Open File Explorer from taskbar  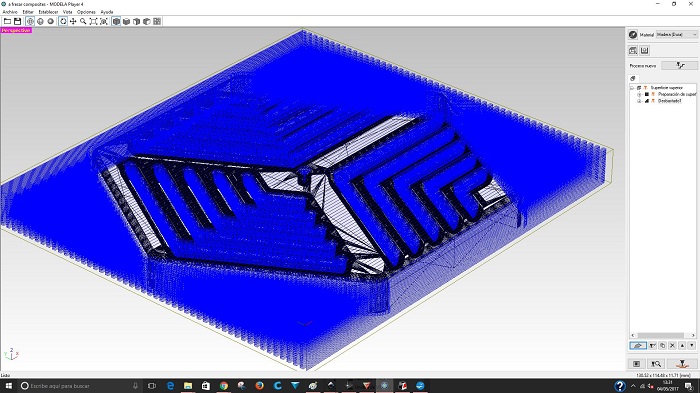pyautogui.click(x=188, y=386)
